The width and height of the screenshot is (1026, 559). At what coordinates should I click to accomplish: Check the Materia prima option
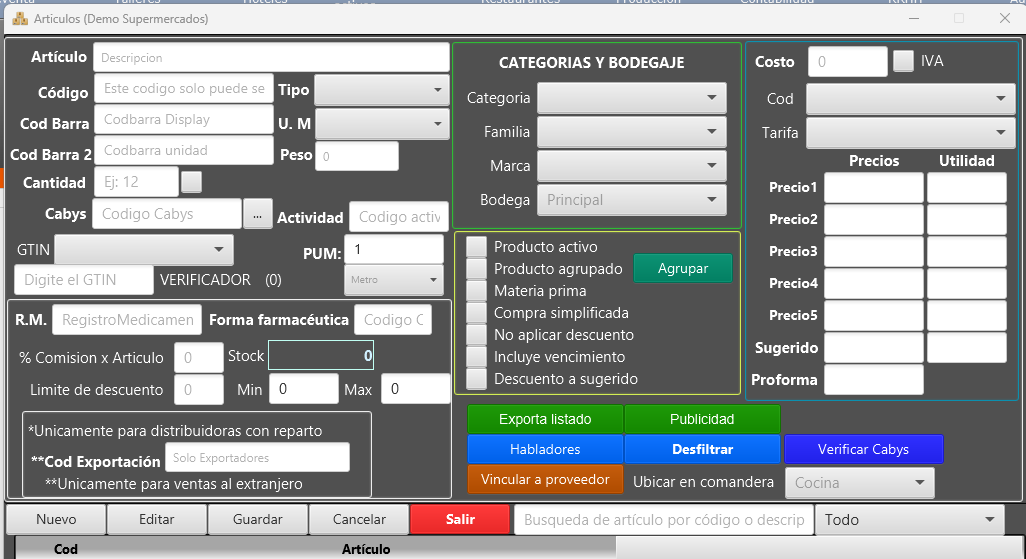[477, 291]
